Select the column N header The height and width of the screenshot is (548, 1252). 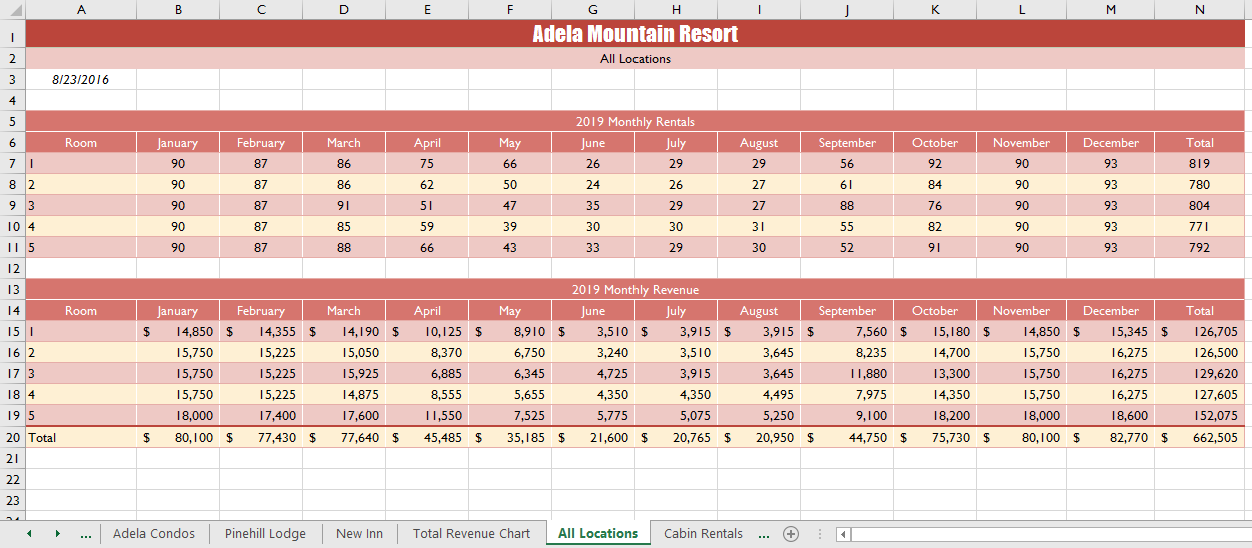click(1199, 9)
